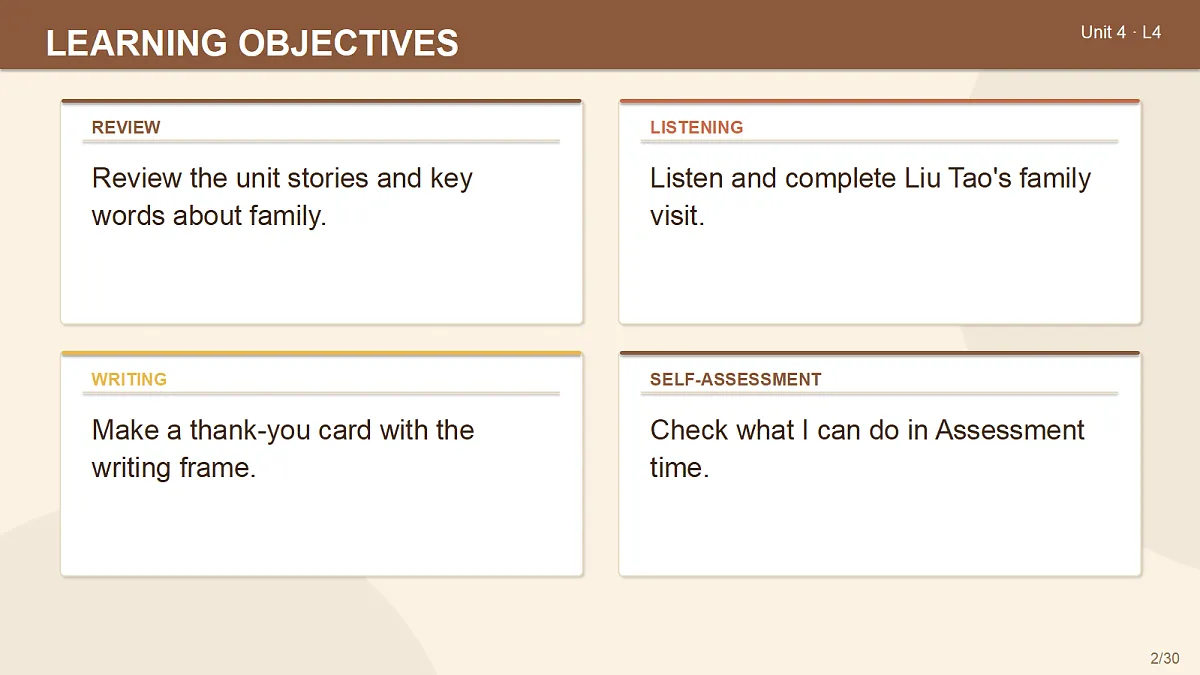Select the Liu Tao's family visit text

coord(870,196)
